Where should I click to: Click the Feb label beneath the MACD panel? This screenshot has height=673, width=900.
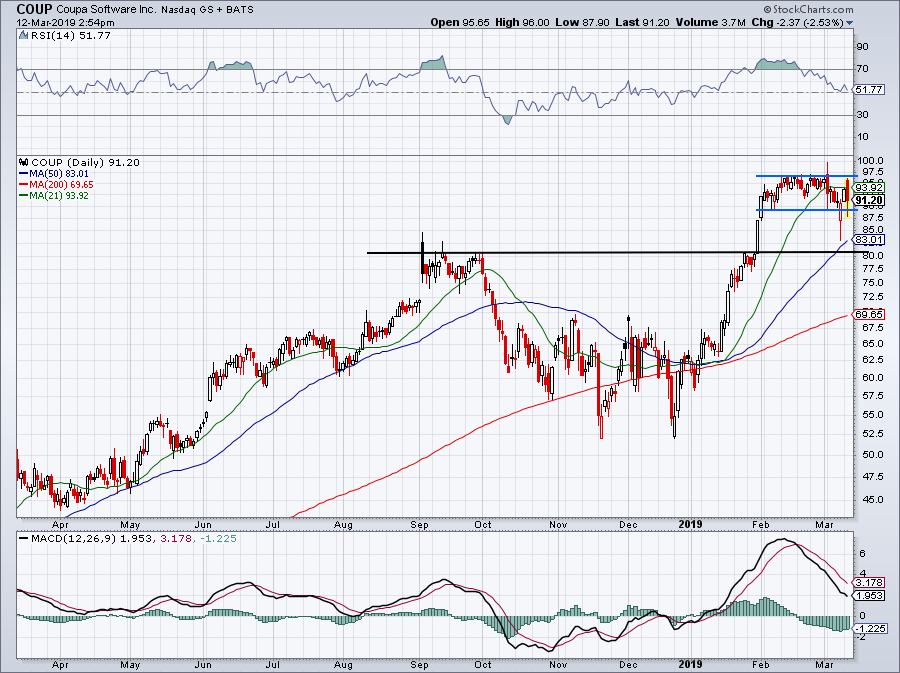tap(761, 664)
